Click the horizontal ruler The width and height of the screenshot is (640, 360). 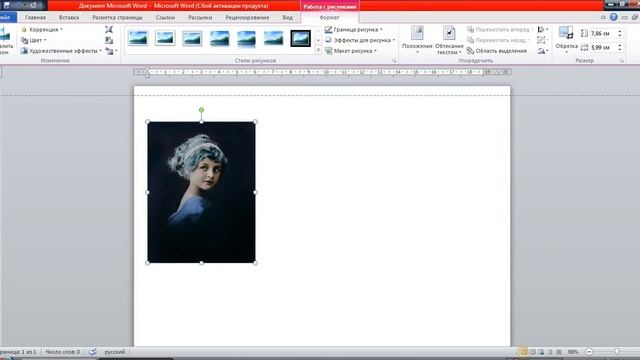coord(322,72)
